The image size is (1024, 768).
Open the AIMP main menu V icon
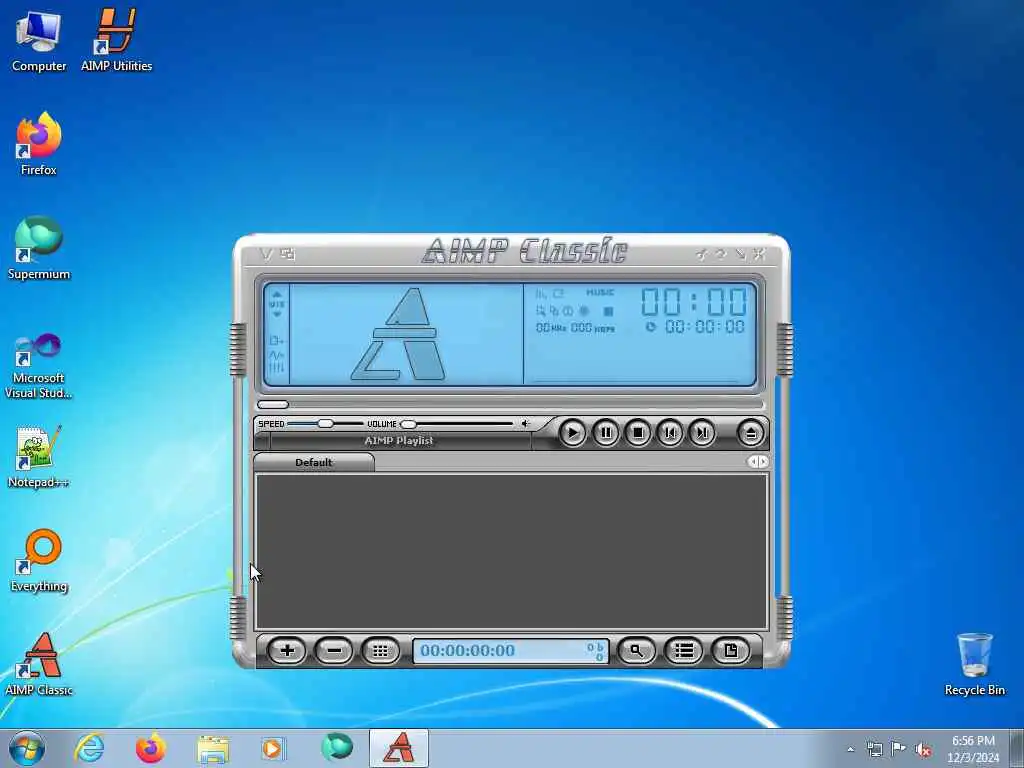pos(266,254)
